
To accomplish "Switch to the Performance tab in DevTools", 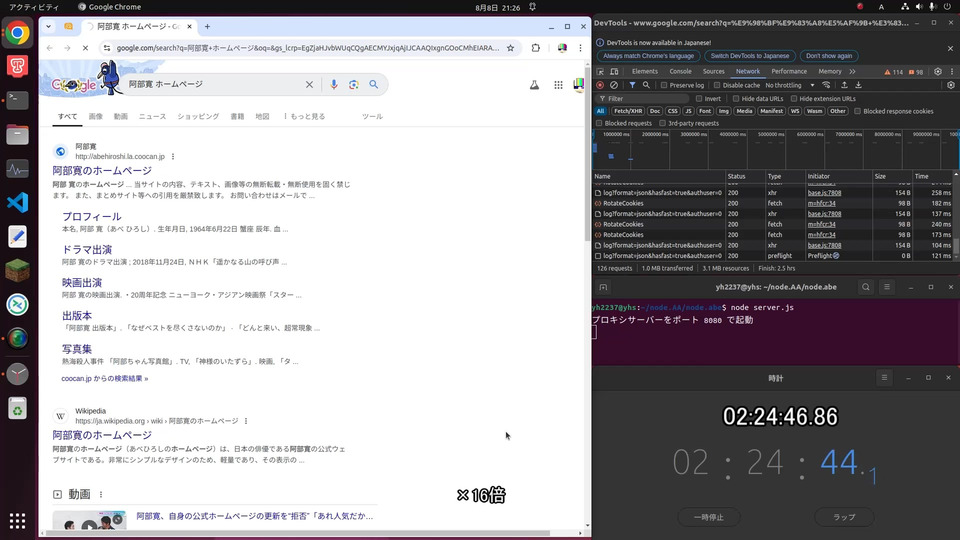I will [x=789, y=72].
